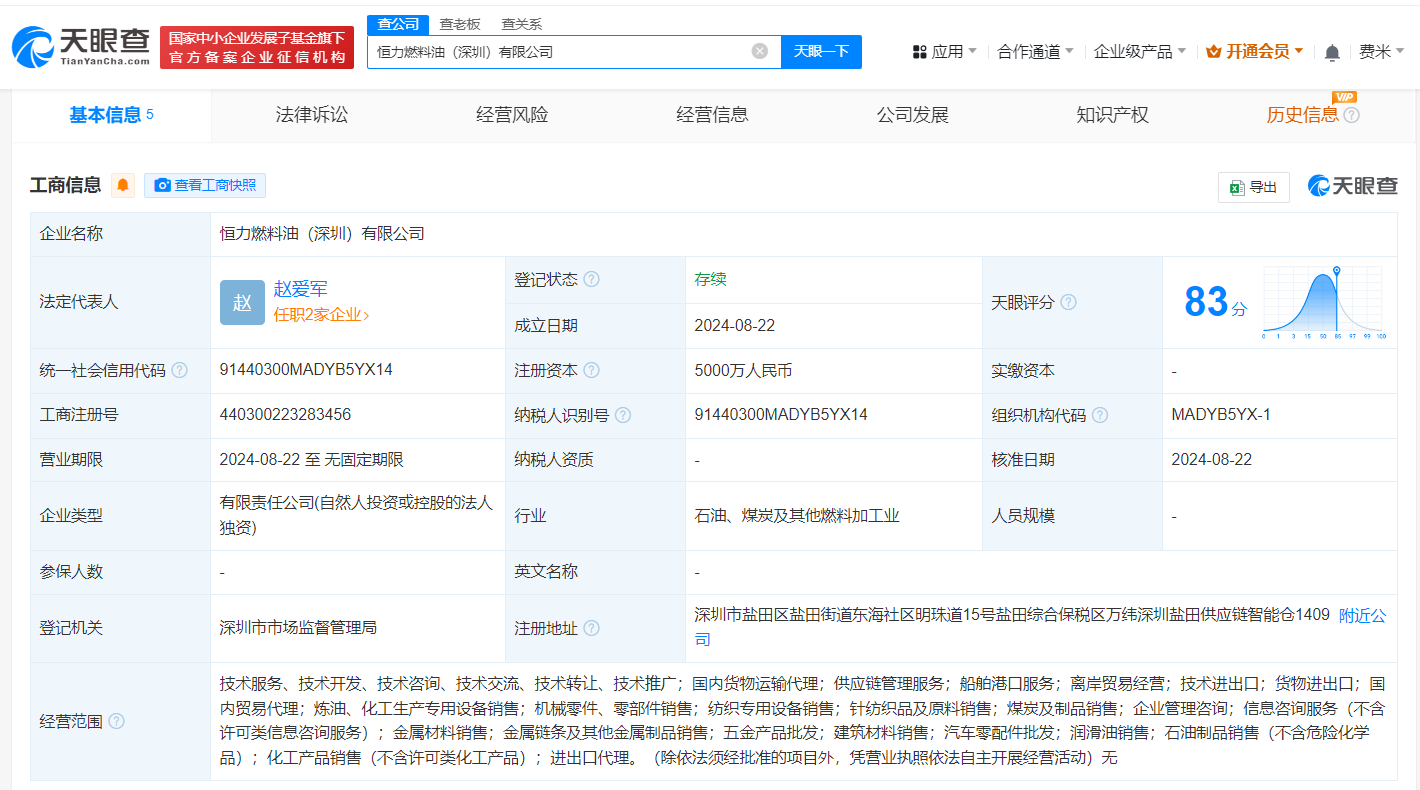The image size is (1420, 790).
Task: Click the Excel icon on the 导出 button
Action: coord(1235,186)
